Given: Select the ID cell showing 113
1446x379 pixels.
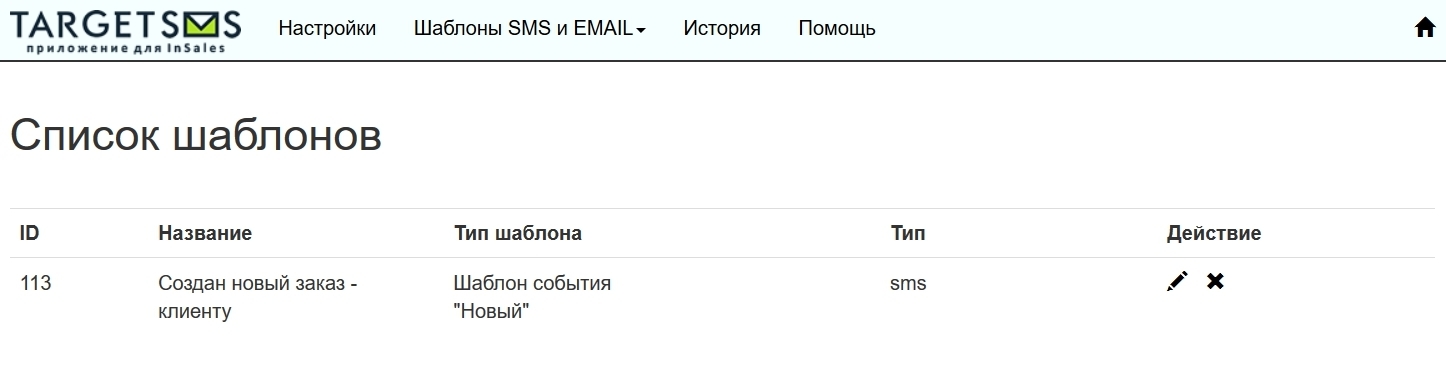Looking at the screenshot, I should pyautogui.click(x=35, y=283).
